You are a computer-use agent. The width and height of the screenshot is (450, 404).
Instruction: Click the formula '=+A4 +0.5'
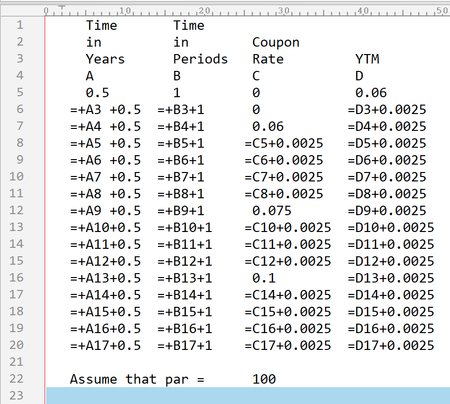(105, 126)
